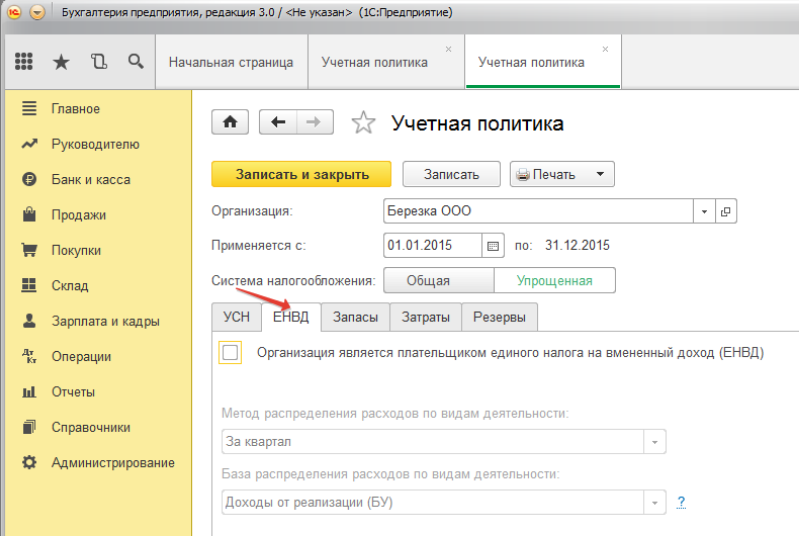Click the Записать и закрыть button
Viewport: 800px width, 541px height.
[302, 174]
